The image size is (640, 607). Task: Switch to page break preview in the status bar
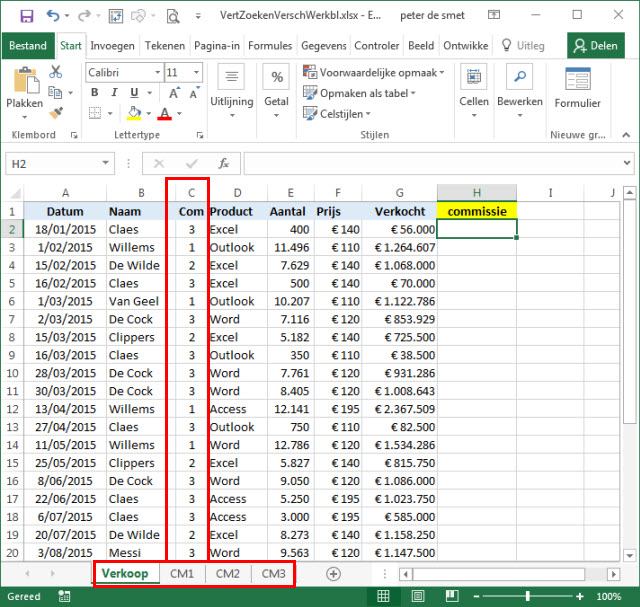[452, 596]
